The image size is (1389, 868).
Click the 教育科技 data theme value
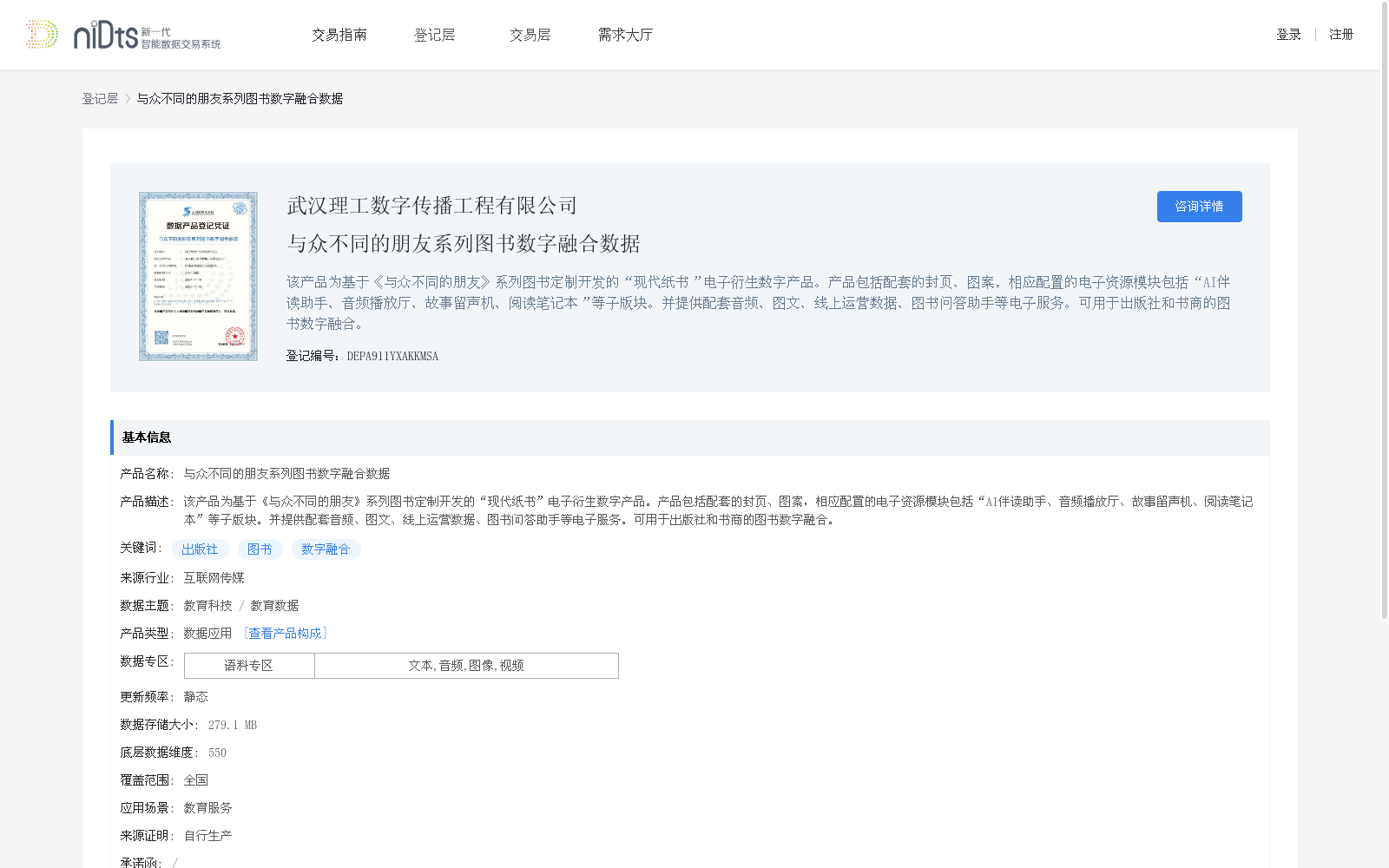pos(208,606)
